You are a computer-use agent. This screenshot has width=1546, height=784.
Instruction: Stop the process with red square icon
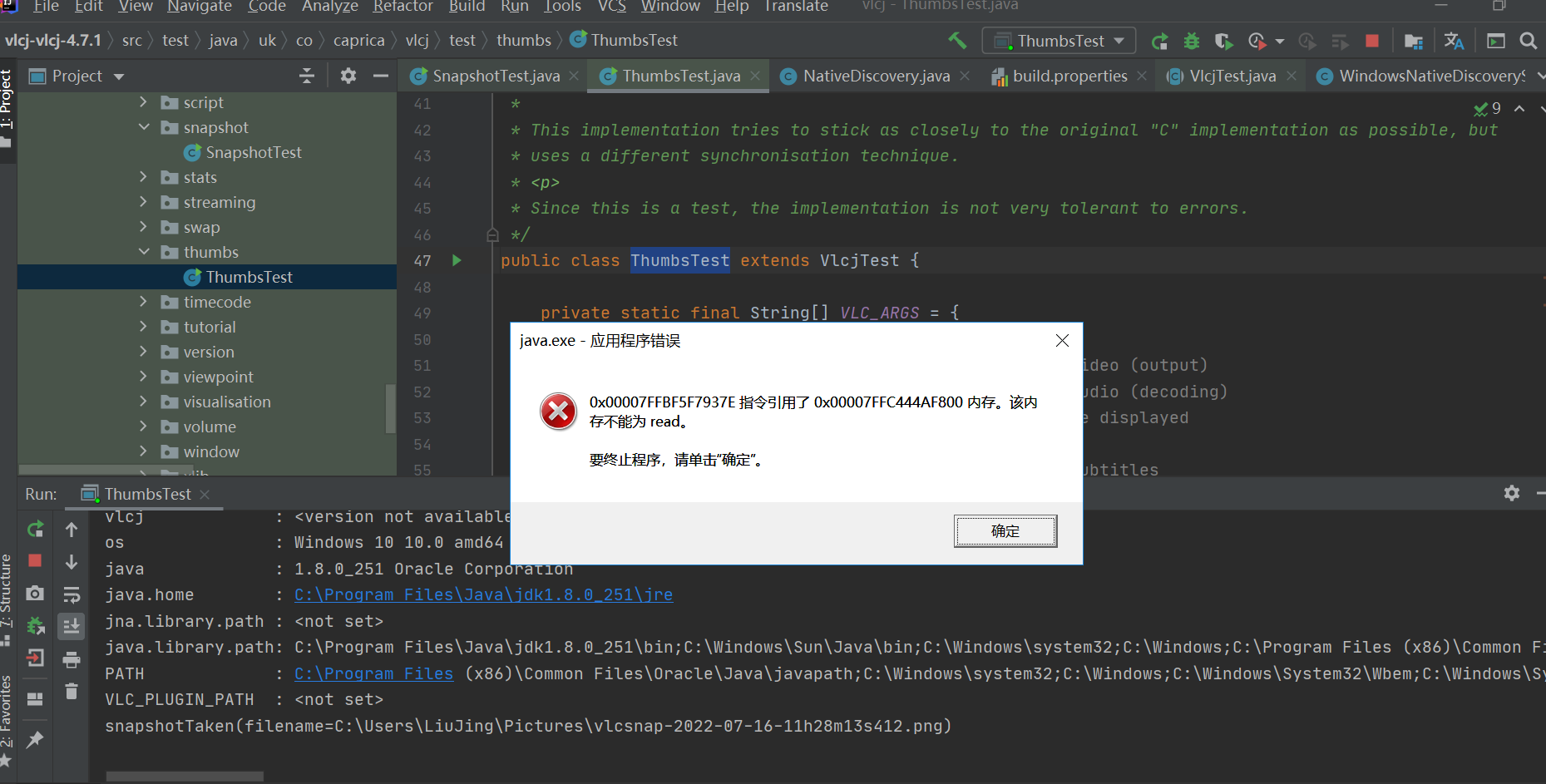click(1372, 39)
